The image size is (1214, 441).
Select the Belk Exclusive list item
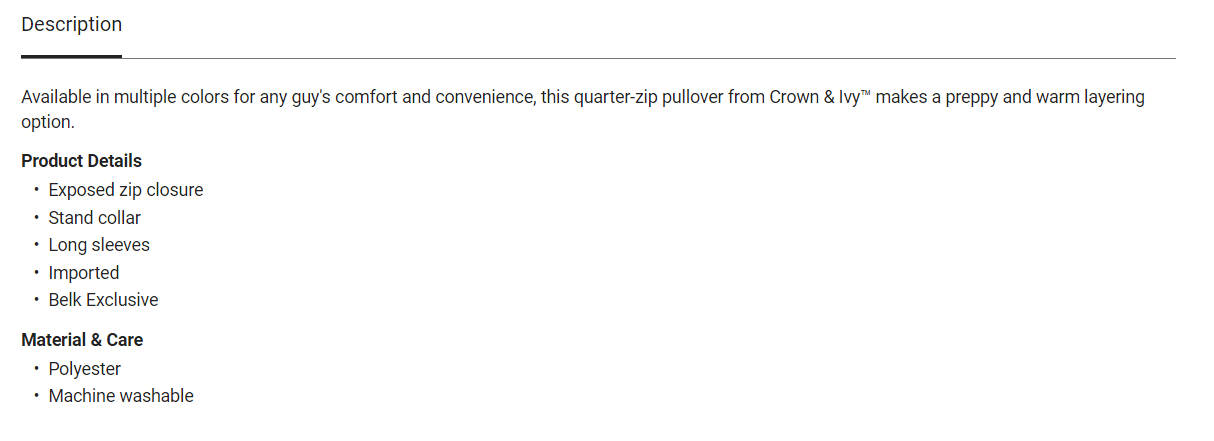[x=103, y=300]
